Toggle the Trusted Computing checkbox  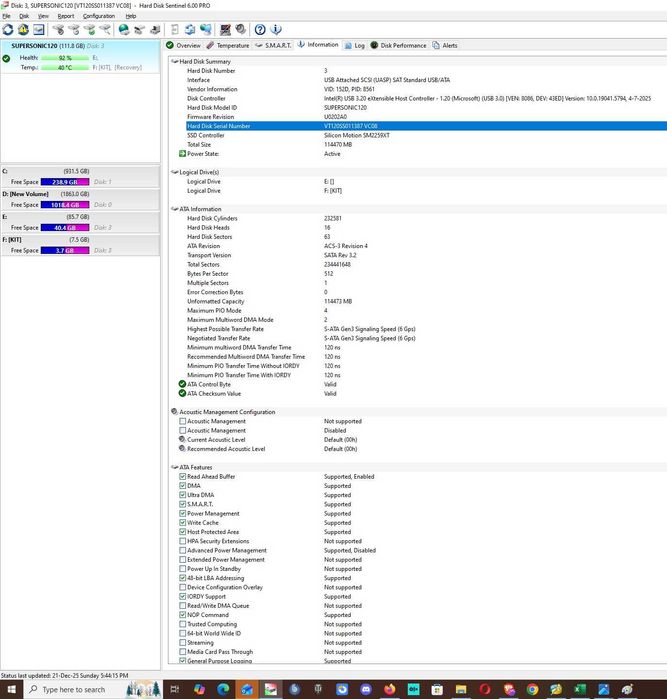click(x=182, y=624)
